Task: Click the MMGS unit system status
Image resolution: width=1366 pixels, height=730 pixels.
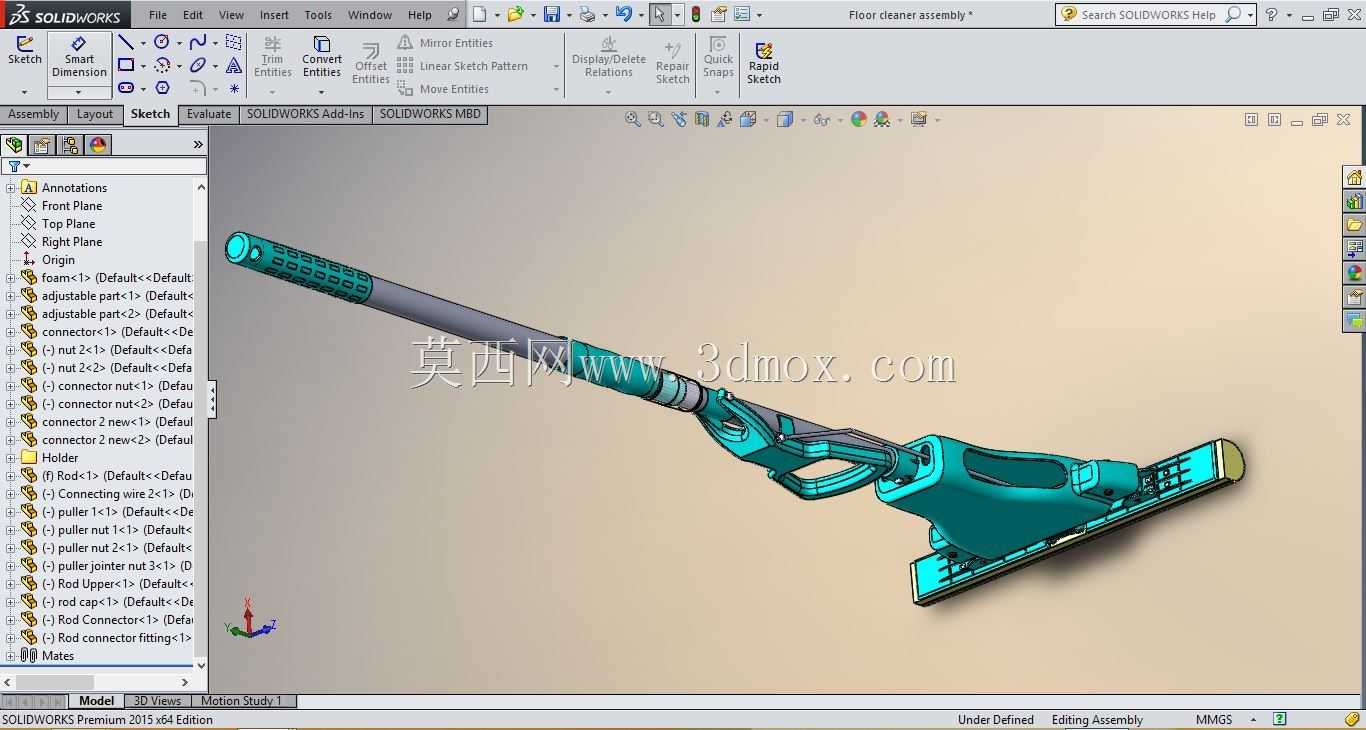Action: tap(1214, 720)
